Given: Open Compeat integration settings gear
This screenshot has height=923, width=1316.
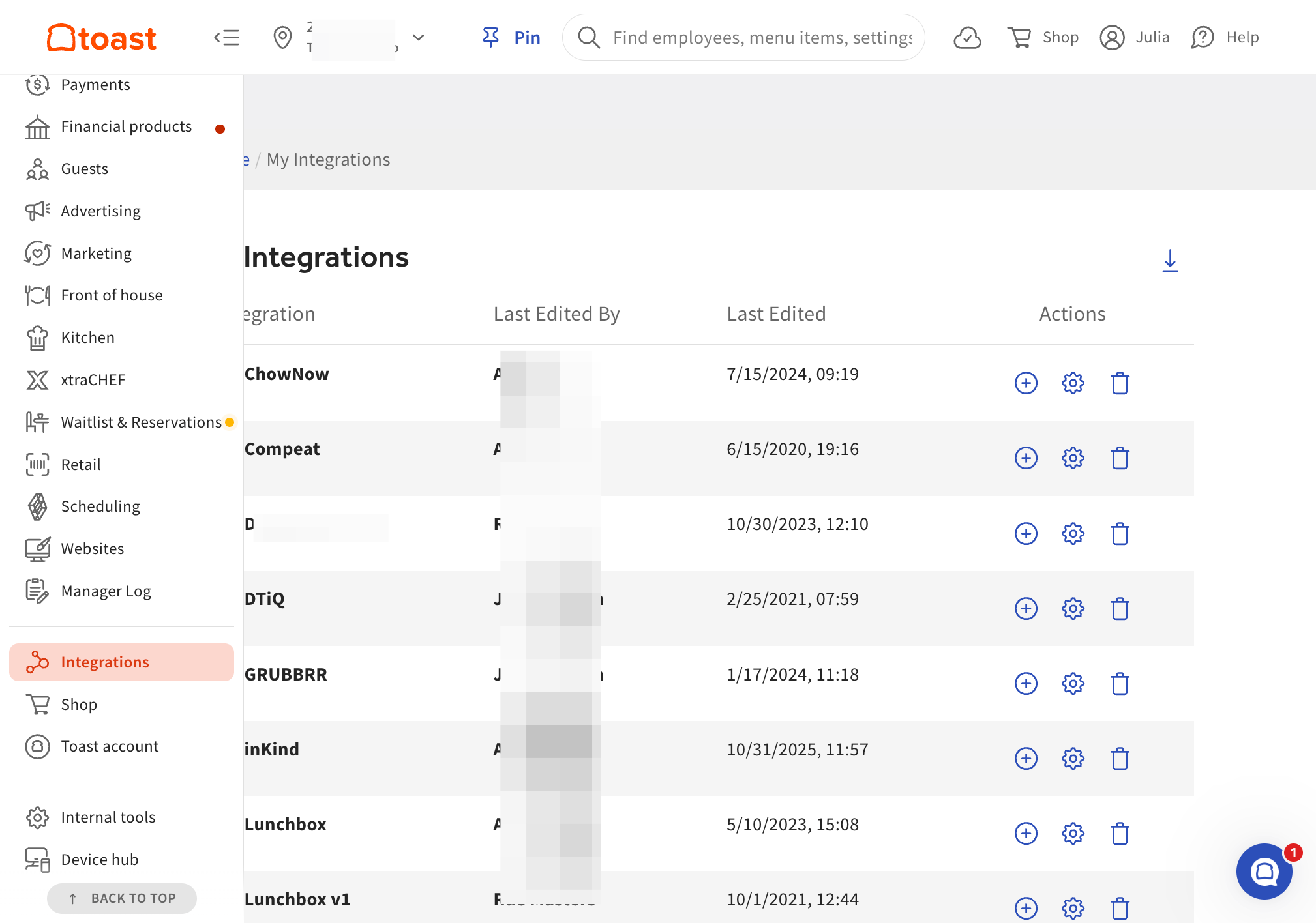Looking at the screenshot, I should point(1073,458).
